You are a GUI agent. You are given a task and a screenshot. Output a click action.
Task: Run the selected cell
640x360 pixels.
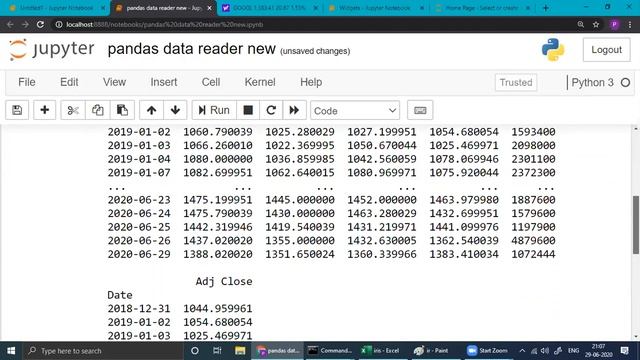[214, 110]
